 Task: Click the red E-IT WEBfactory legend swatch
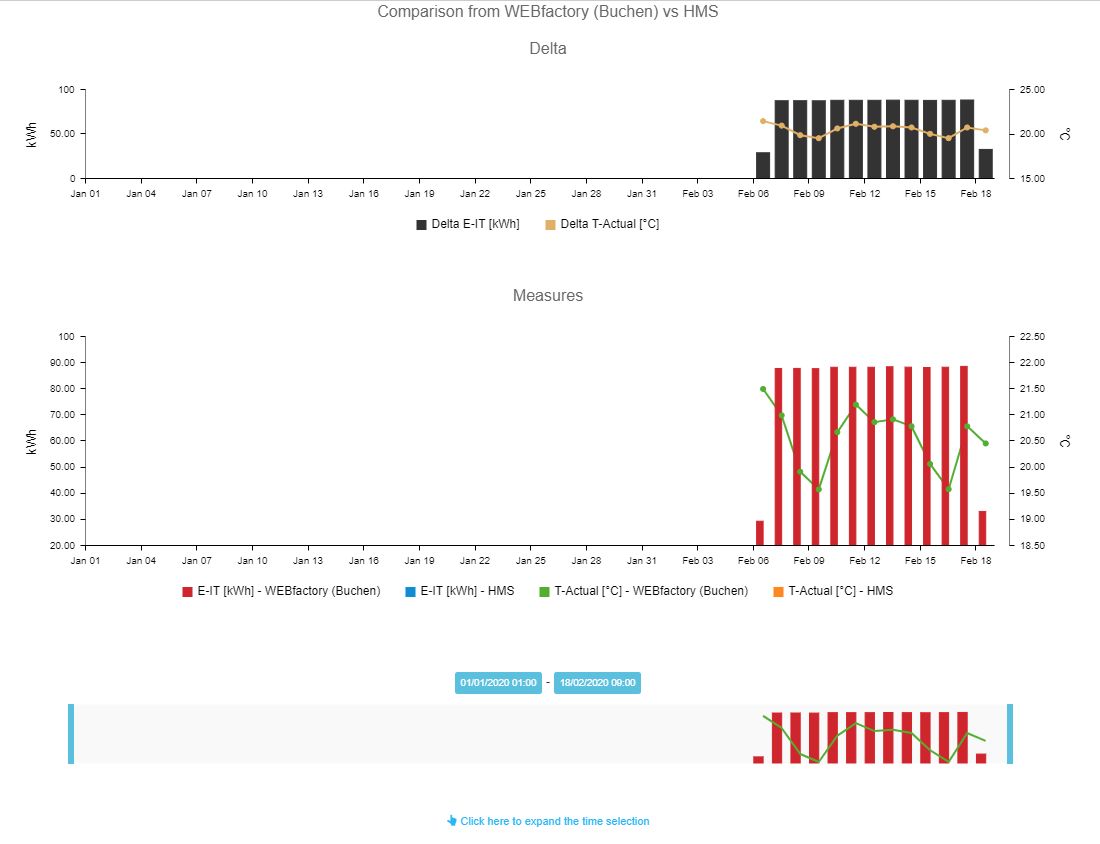[187, 592]
